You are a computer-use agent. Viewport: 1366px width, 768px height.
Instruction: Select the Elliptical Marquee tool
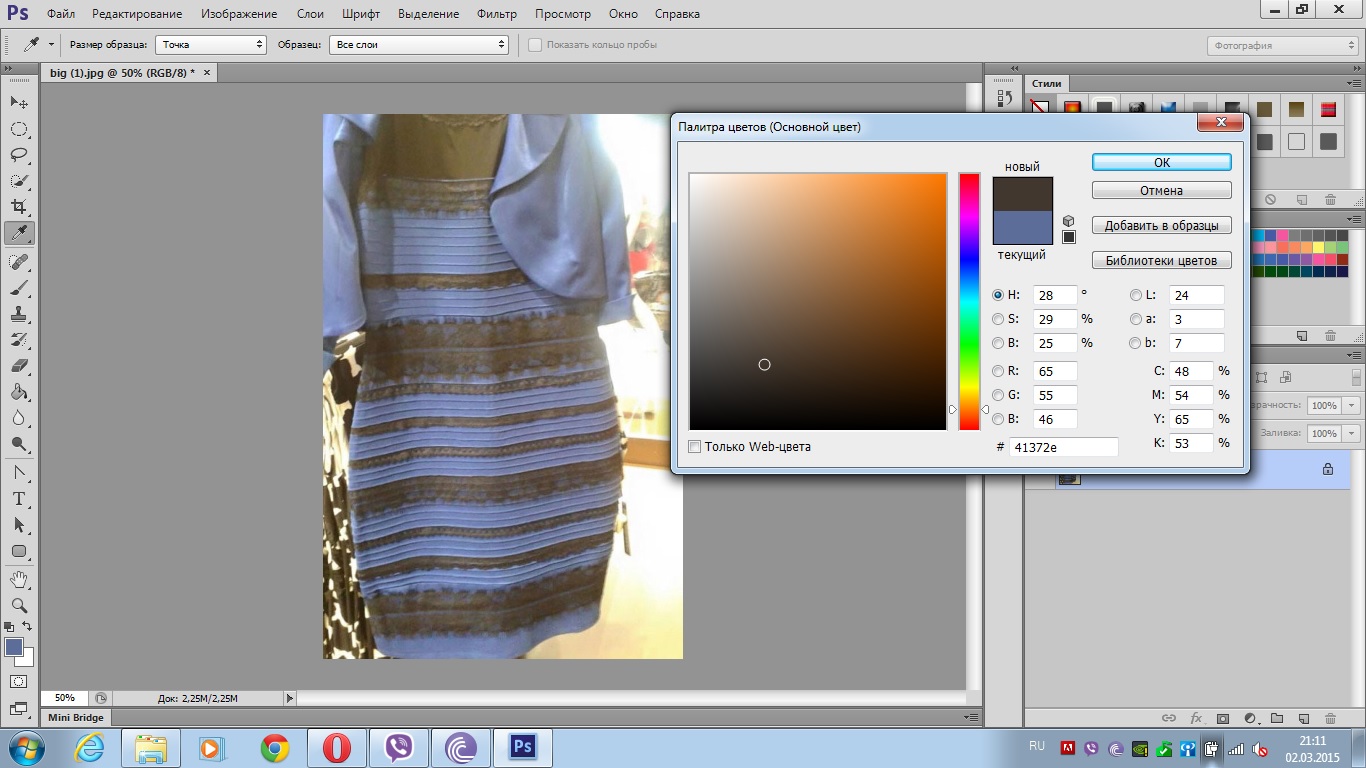tap(19, 129)
